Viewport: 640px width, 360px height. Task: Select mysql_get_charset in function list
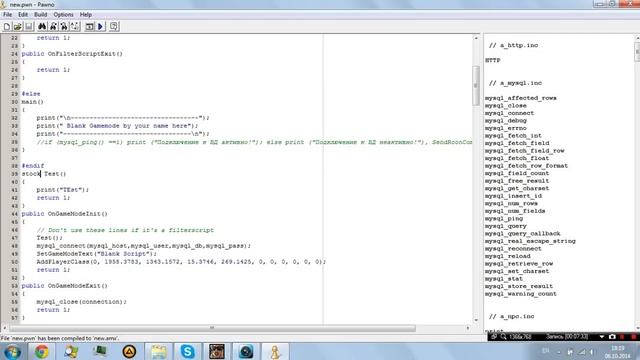coord(517,189)
